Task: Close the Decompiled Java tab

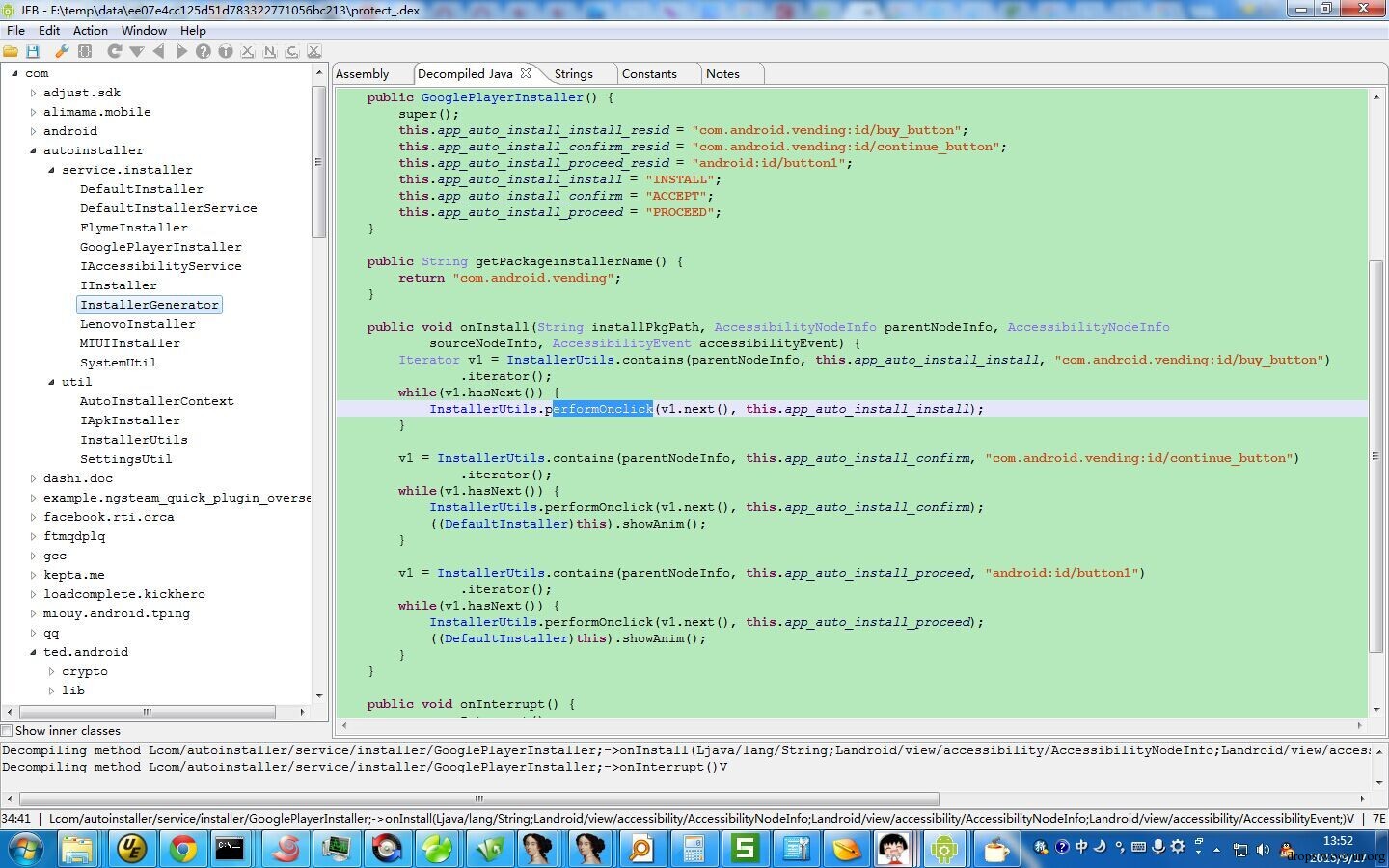Action: pos(526,73)
